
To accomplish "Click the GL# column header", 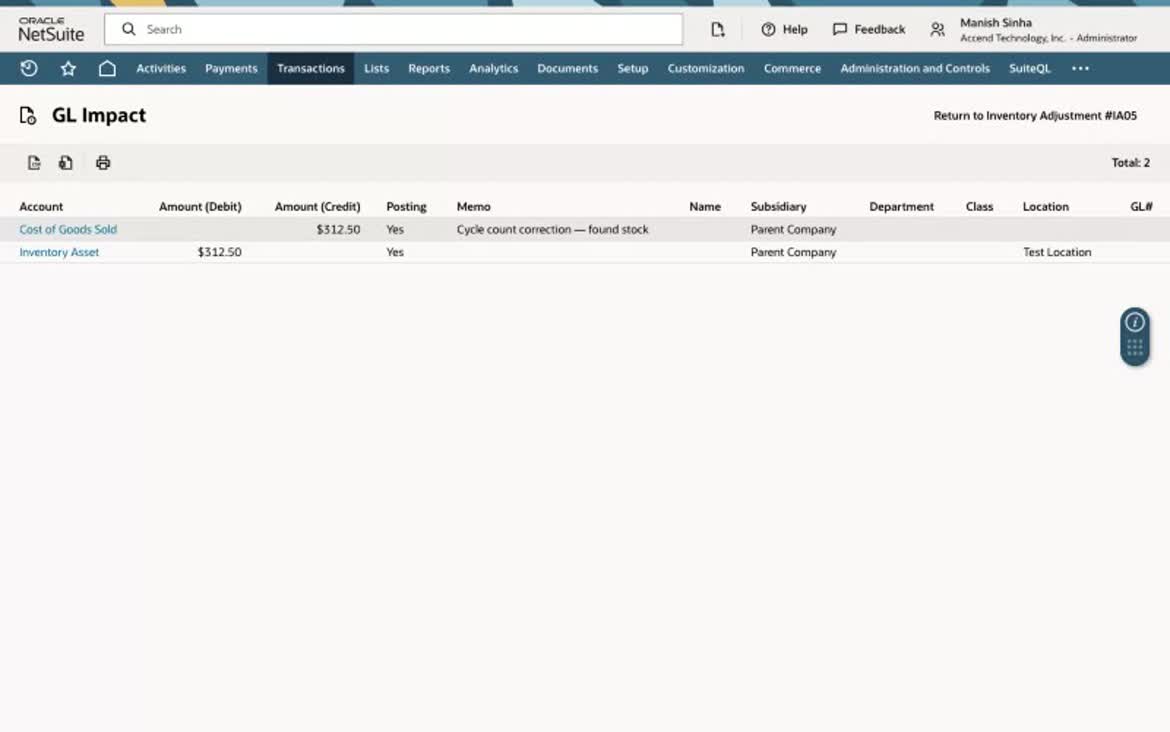I will pyautogui.click(x=1141, y=207).
